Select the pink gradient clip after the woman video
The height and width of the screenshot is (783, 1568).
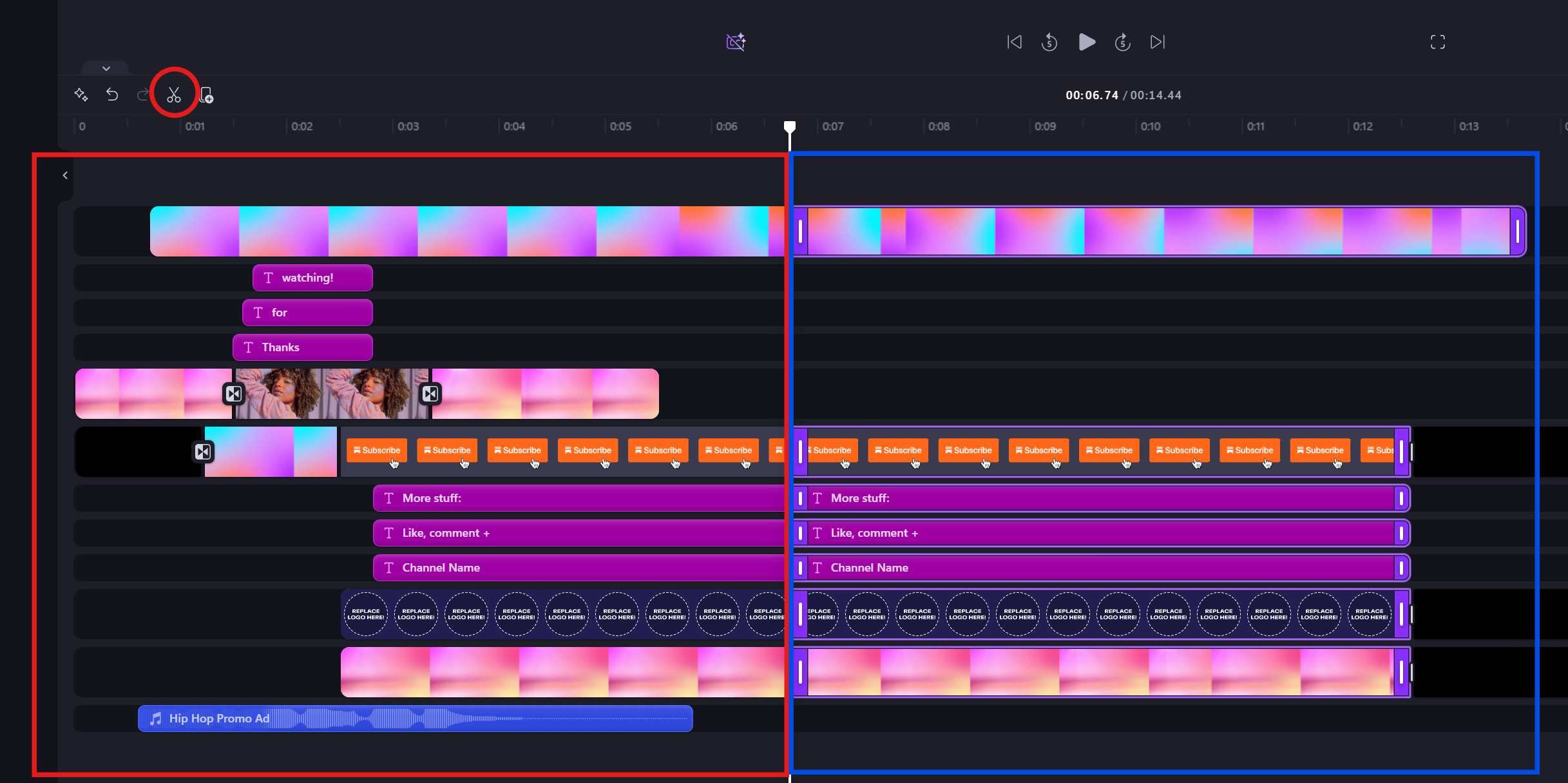[546, 394]
